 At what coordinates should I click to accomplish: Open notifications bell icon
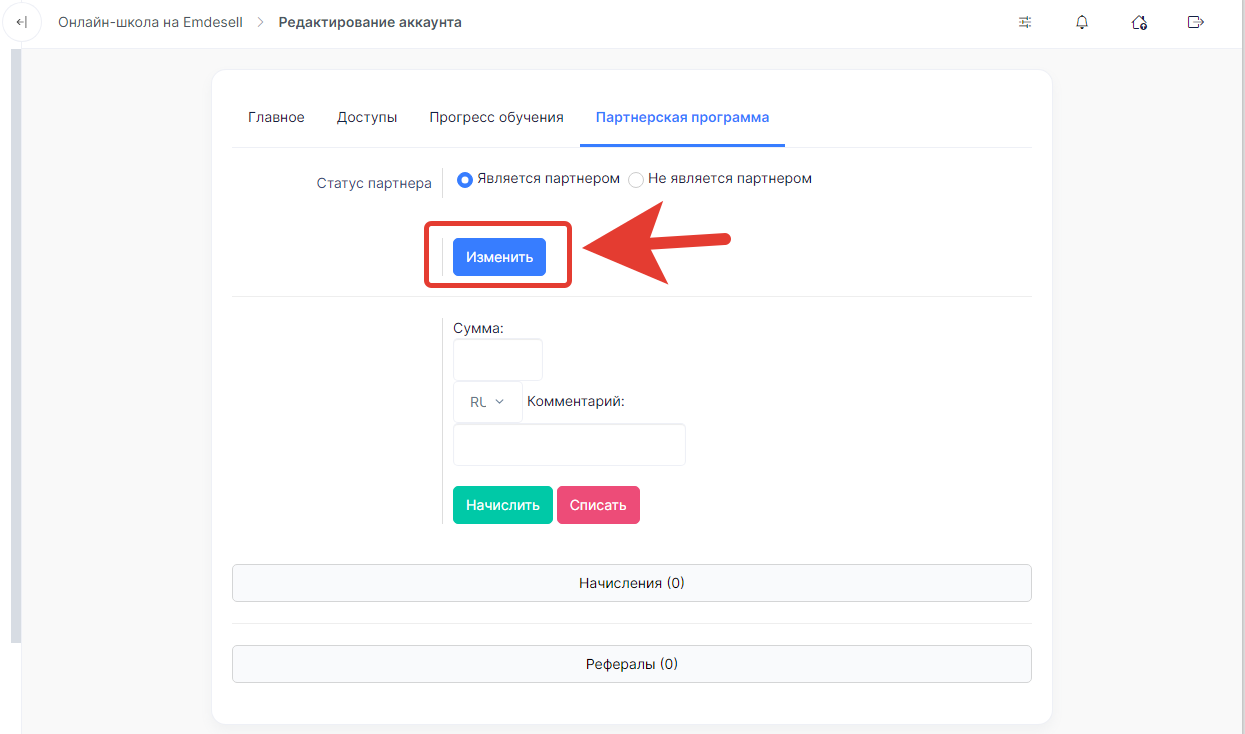click(1082, 22)
